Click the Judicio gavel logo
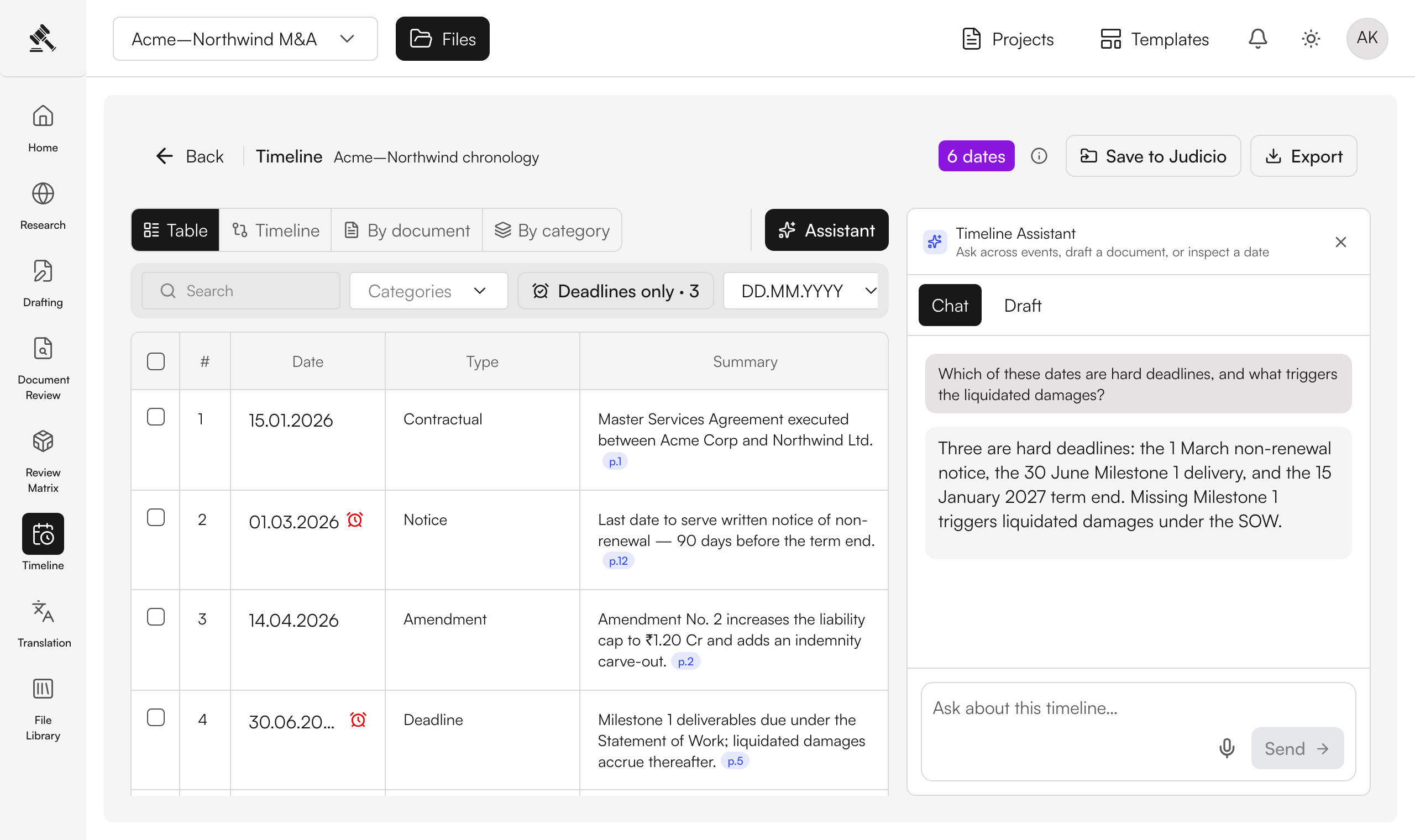 [43, 39]
